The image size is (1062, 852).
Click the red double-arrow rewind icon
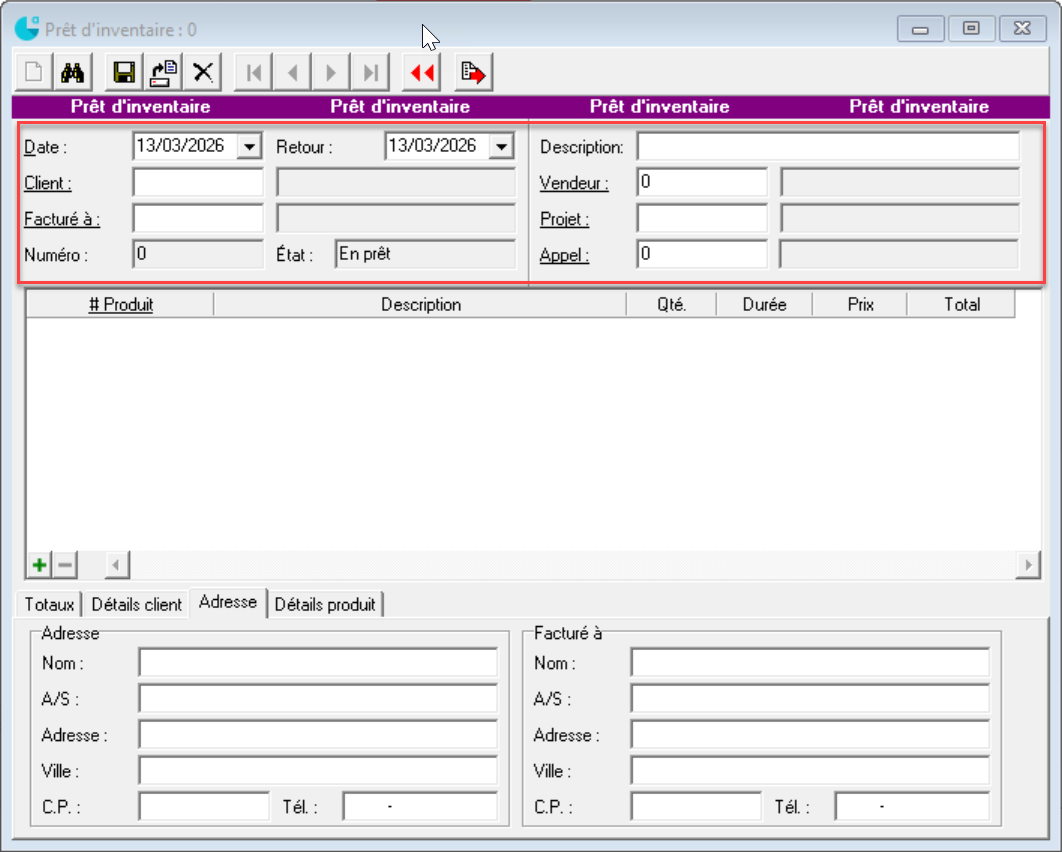[x=422, y=72]
